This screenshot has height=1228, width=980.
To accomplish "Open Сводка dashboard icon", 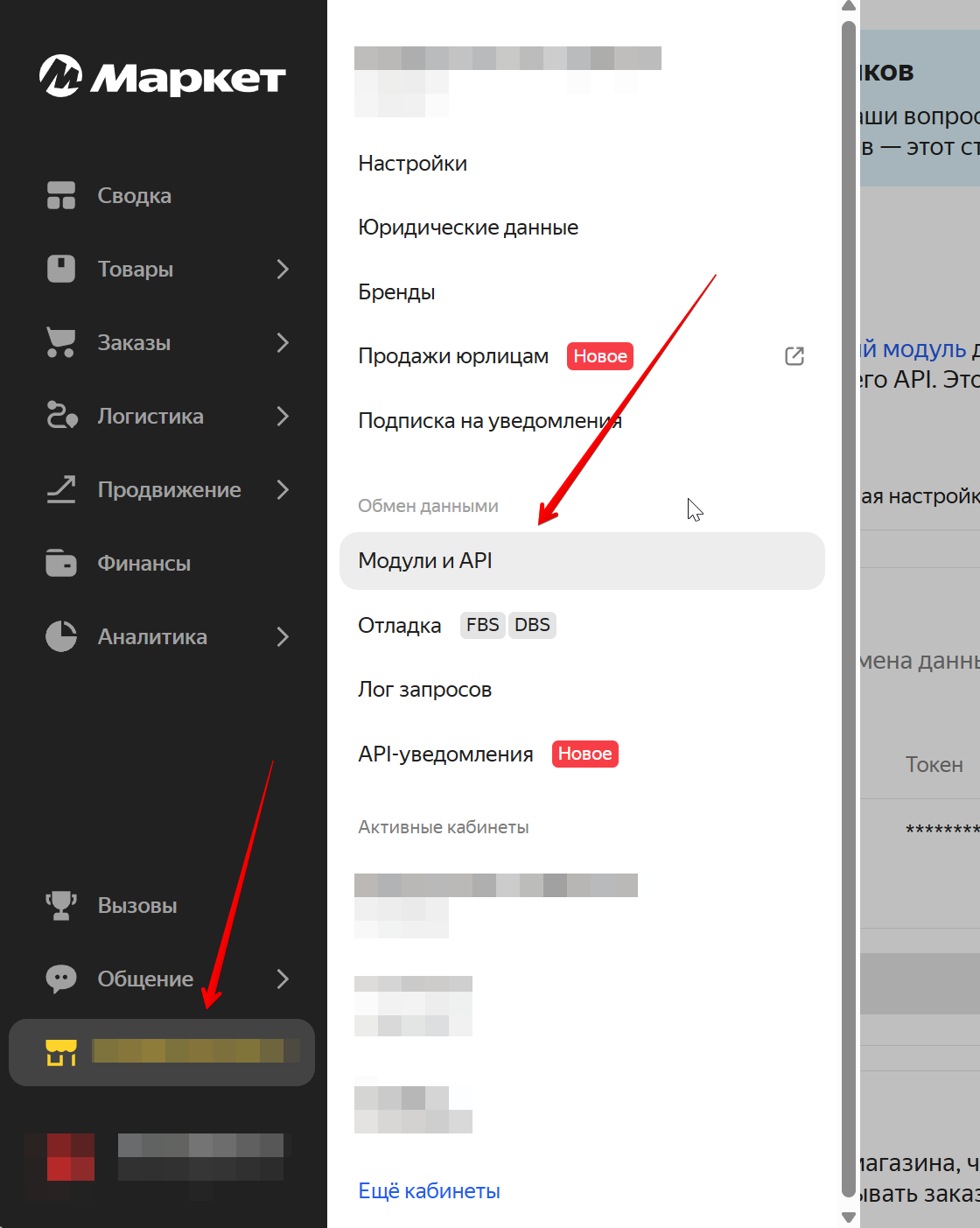I will [x=61, y=195].
